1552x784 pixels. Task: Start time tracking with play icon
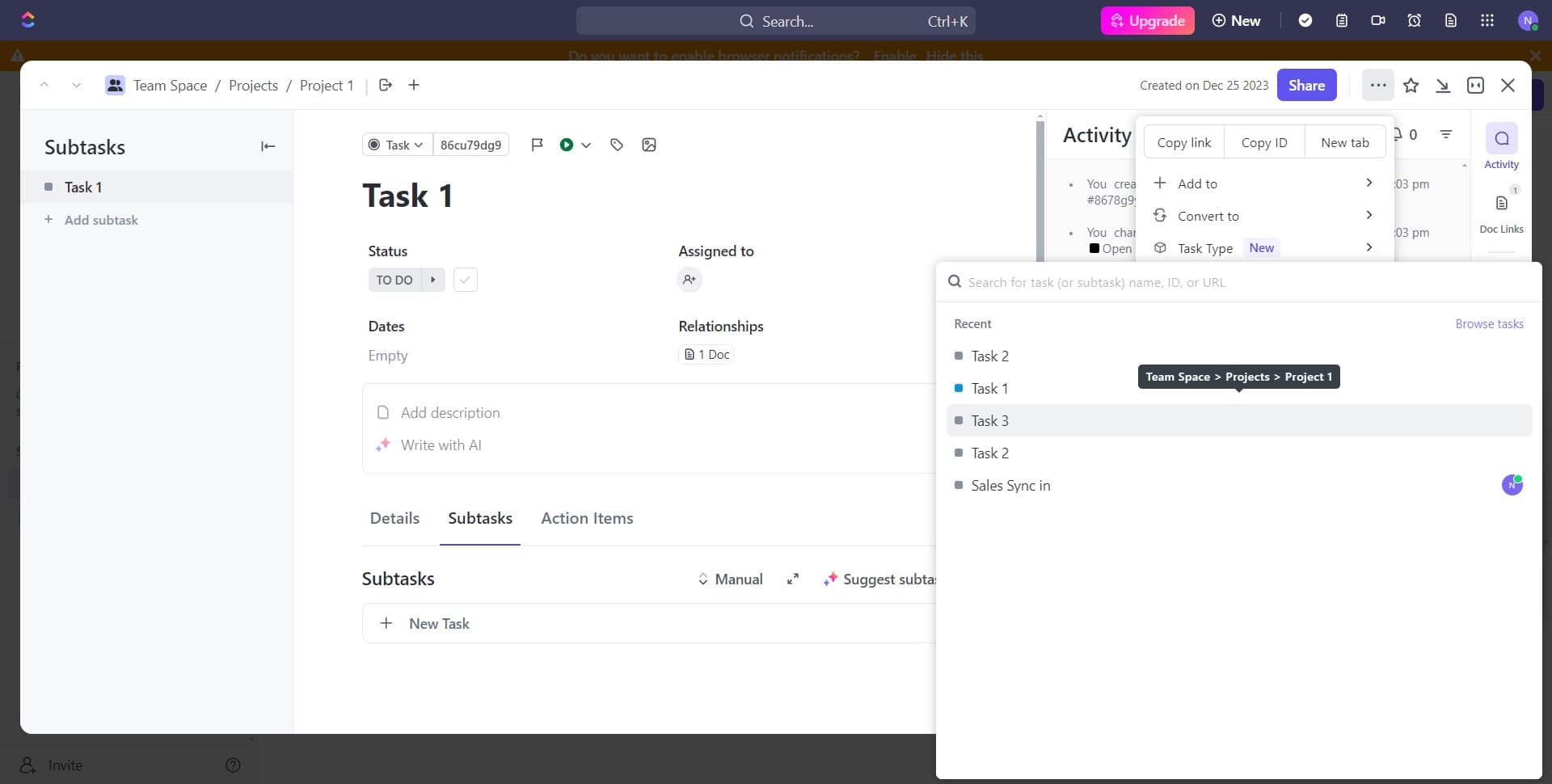pos(567,145)
